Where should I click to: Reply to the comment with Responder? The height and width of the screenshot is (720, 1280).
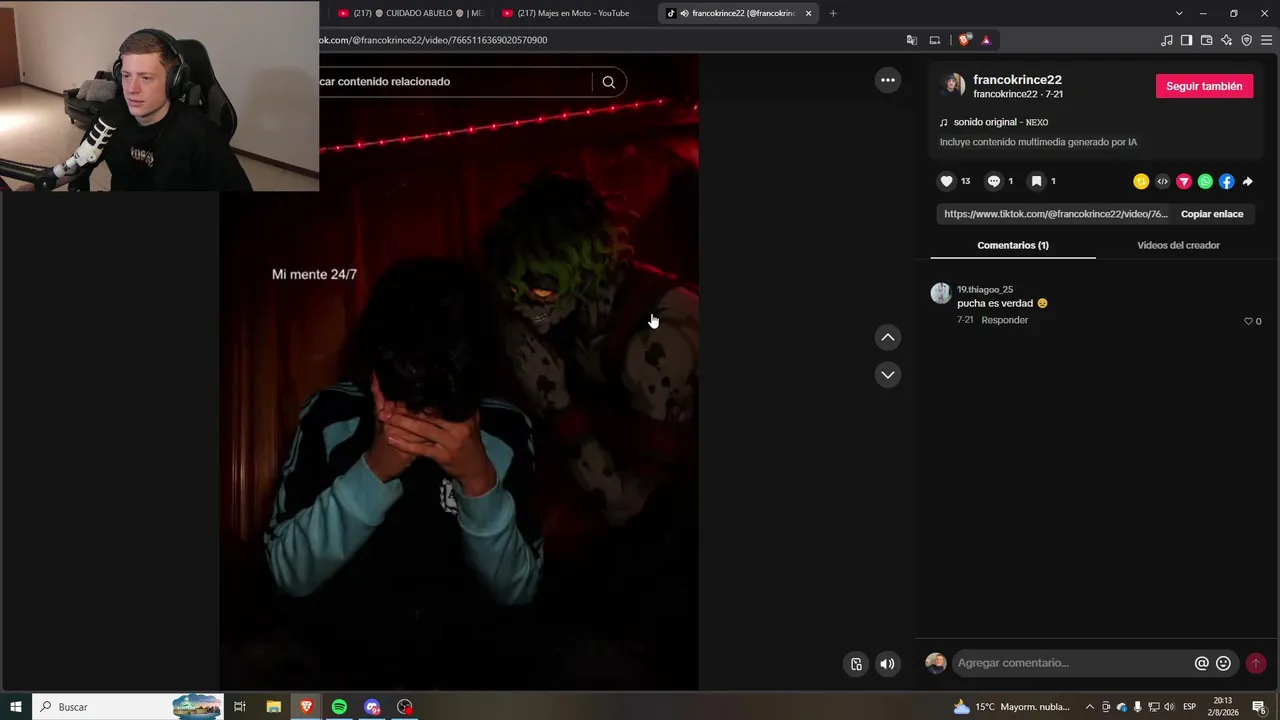[x=1004, y=320]
